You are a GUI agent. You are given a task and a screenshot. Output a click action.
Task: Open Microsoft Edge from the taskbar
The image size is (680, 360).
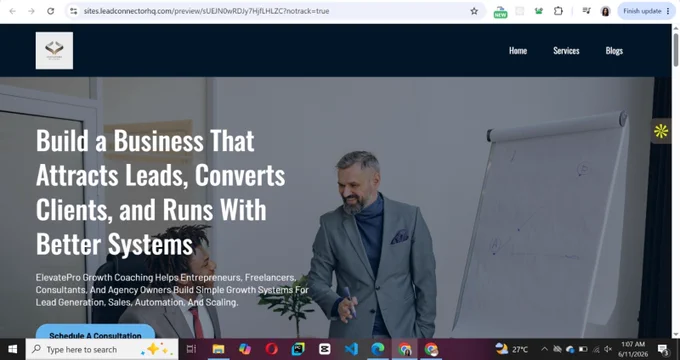click(378, 349)
